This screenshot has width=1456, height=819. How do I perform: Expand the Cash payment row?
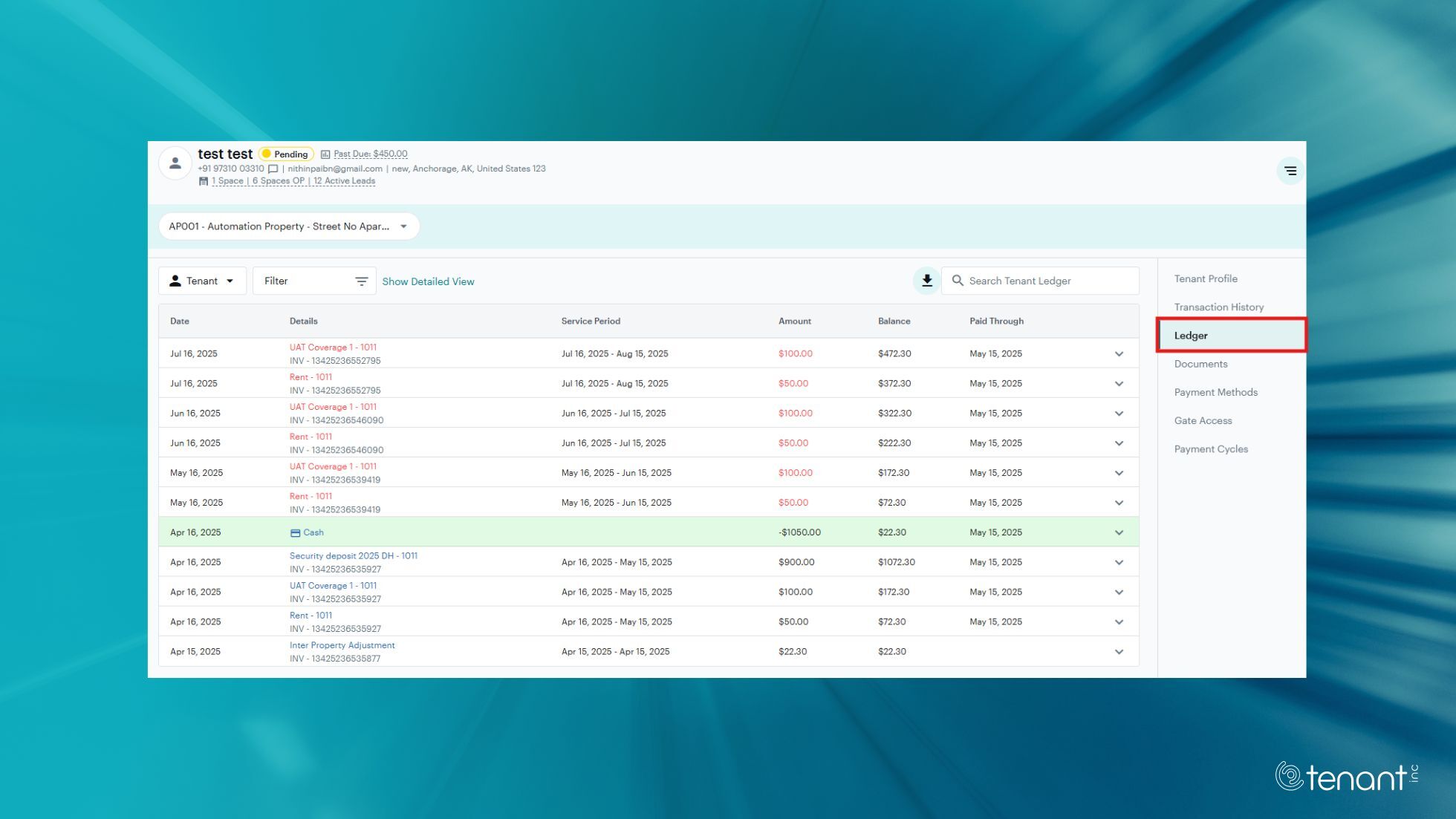[1119, 532]
